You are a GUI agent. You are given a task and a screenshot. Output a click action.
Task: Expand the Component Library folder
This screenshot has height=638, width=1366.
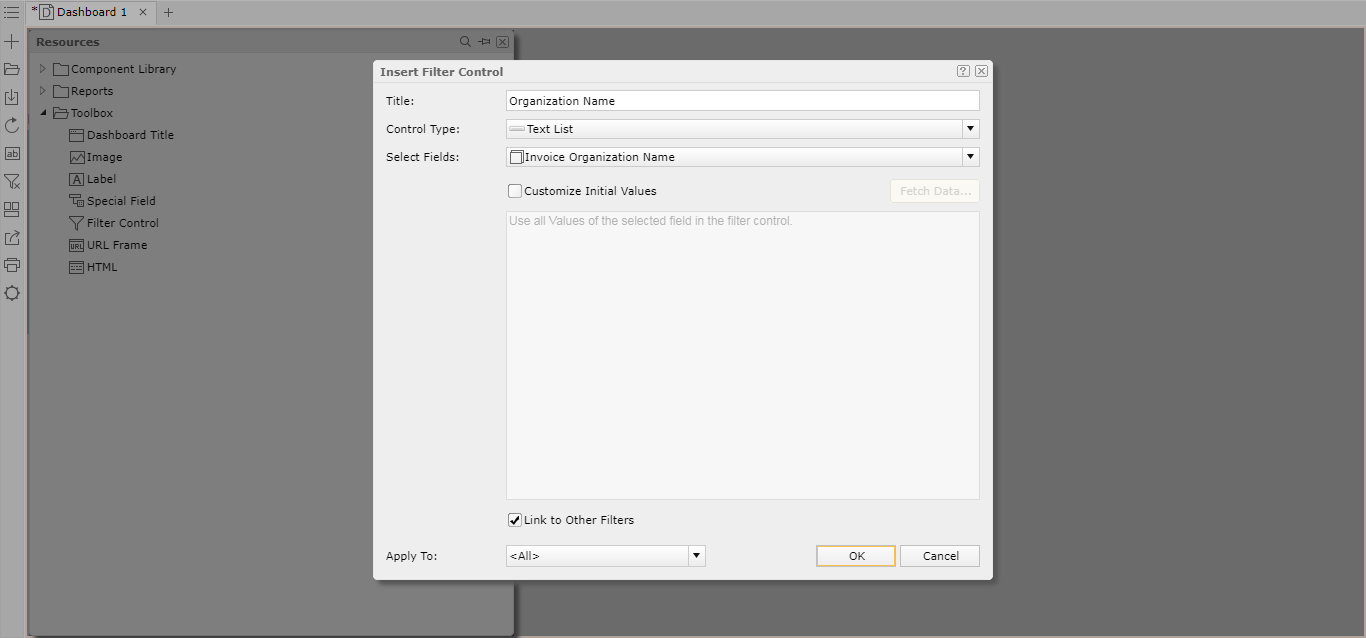tap(43, 69)
